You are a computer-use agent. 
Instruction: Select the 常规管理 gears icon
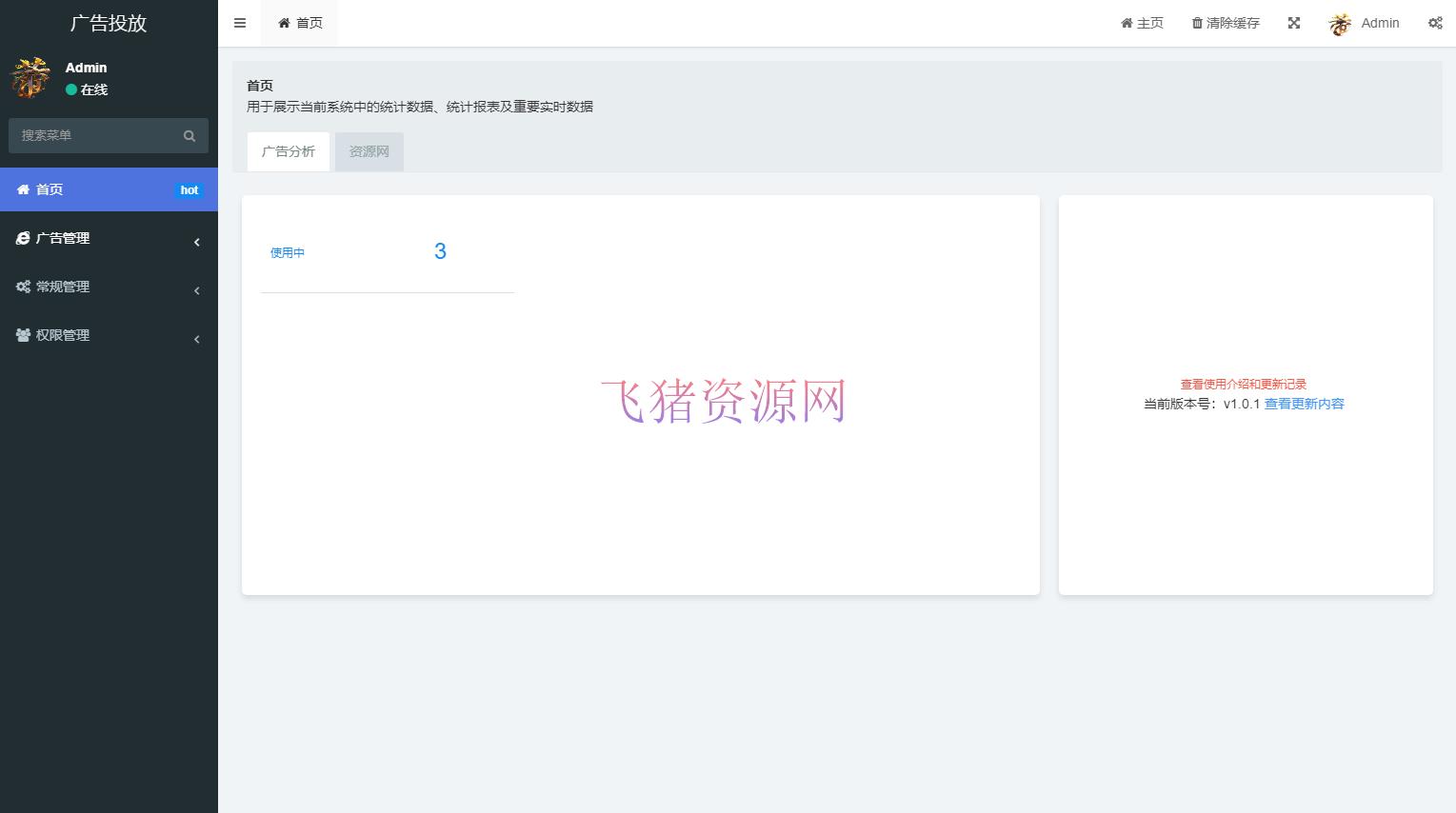click(x=23, y=287)
